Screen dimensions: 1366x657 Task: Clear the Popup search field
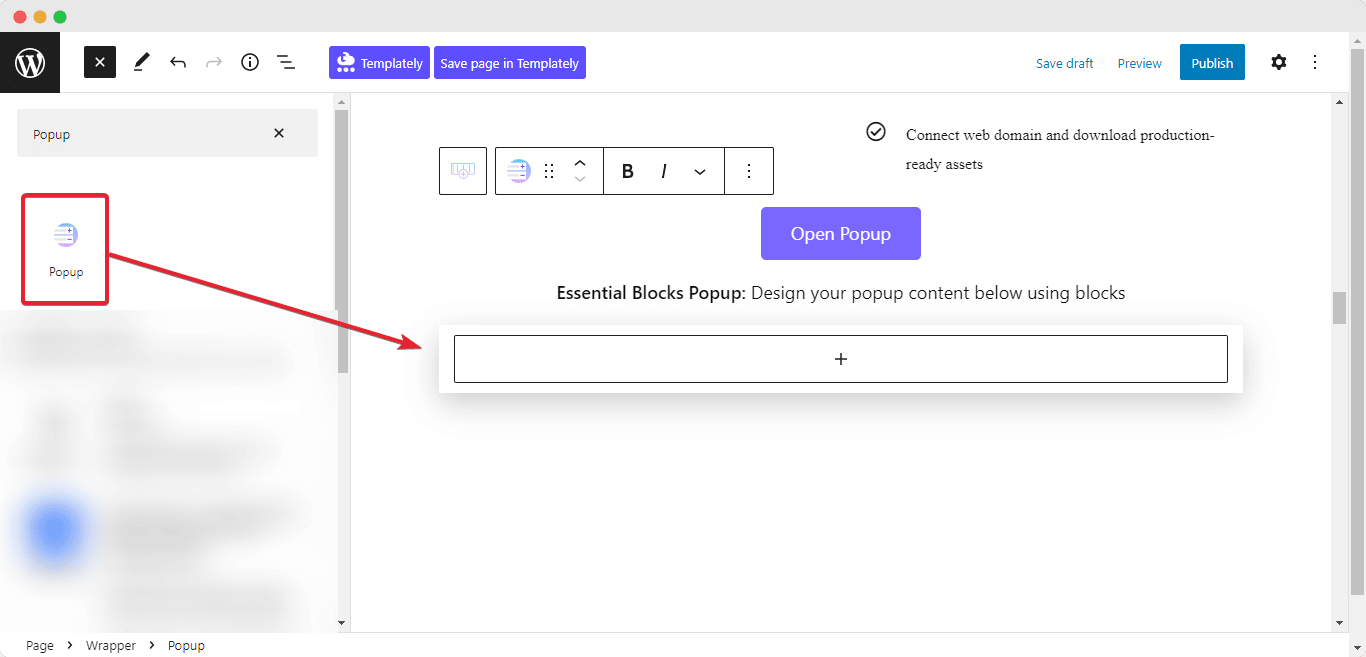(x=279, y=133)
